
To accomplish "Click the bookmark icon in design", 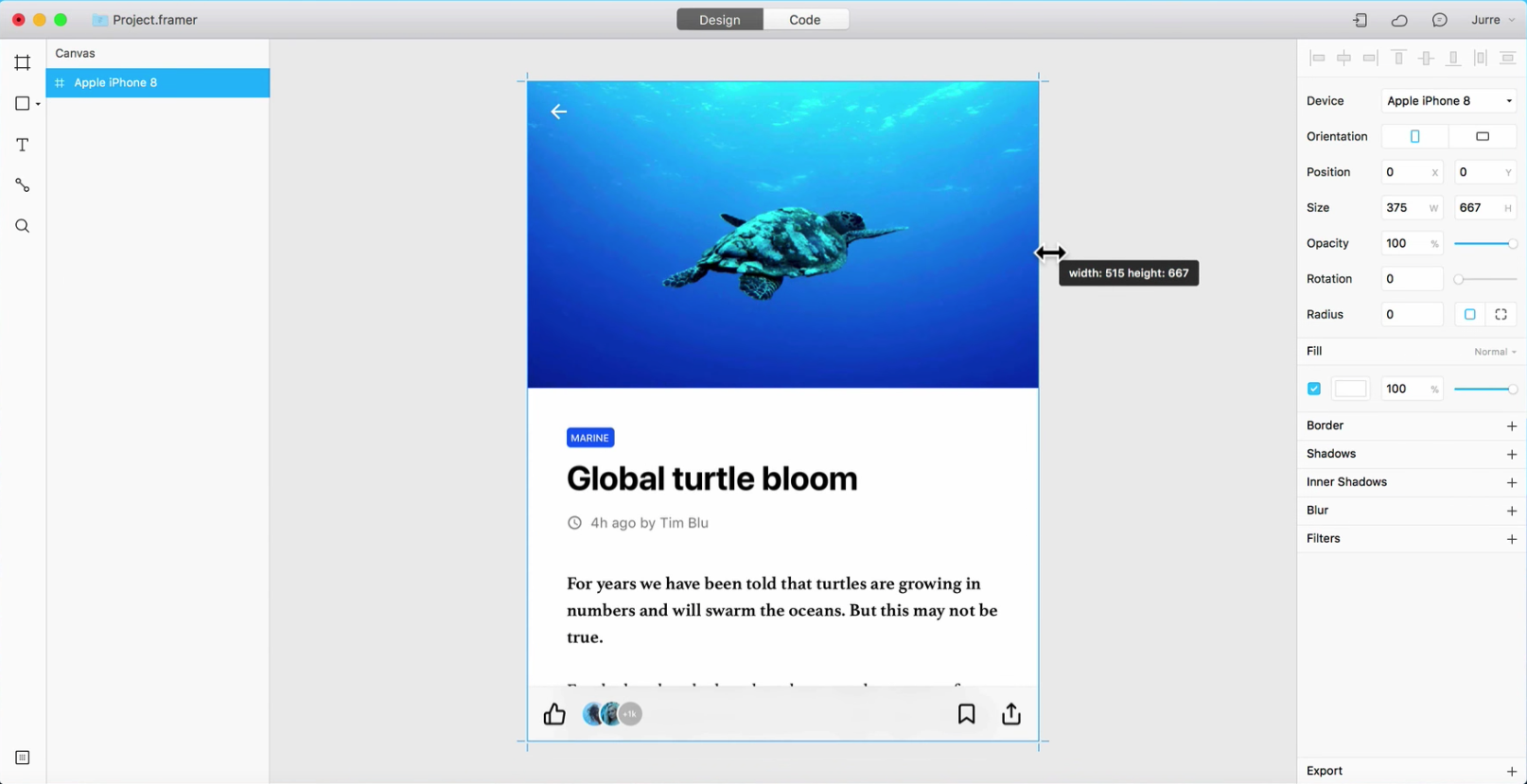I will [966, 714].
